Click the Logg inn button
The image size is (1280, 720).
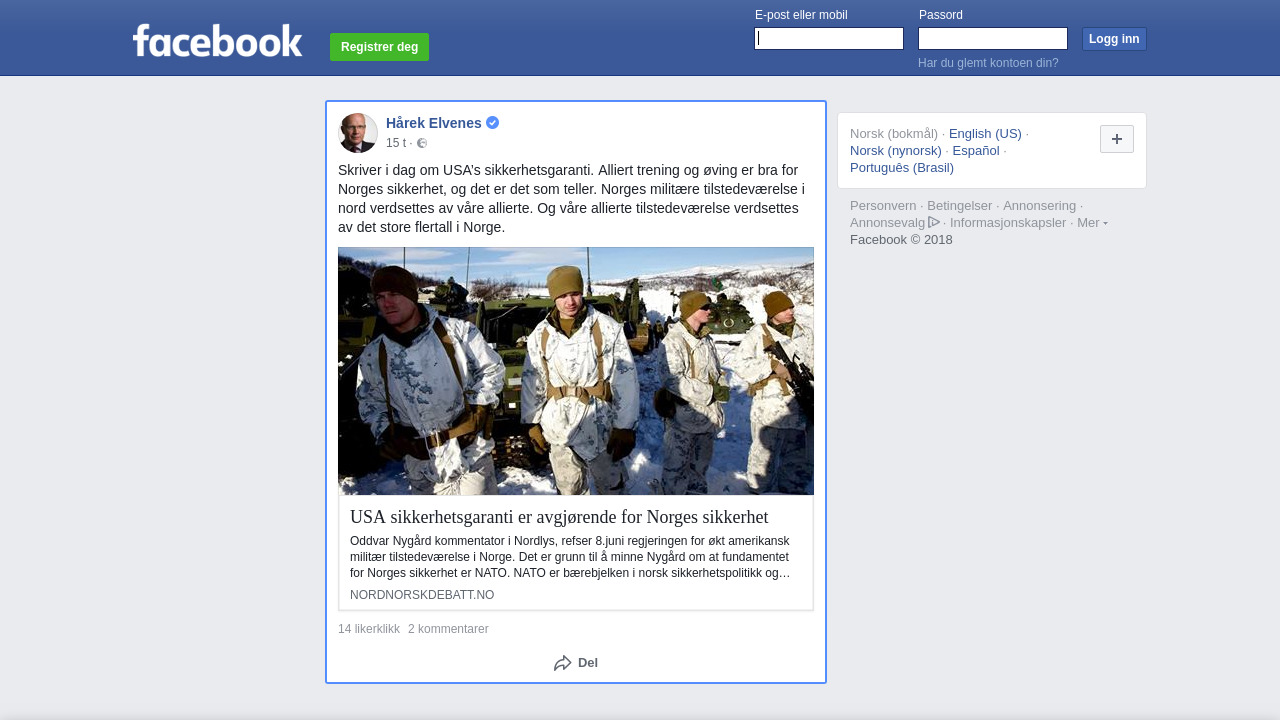point(1114,39)
